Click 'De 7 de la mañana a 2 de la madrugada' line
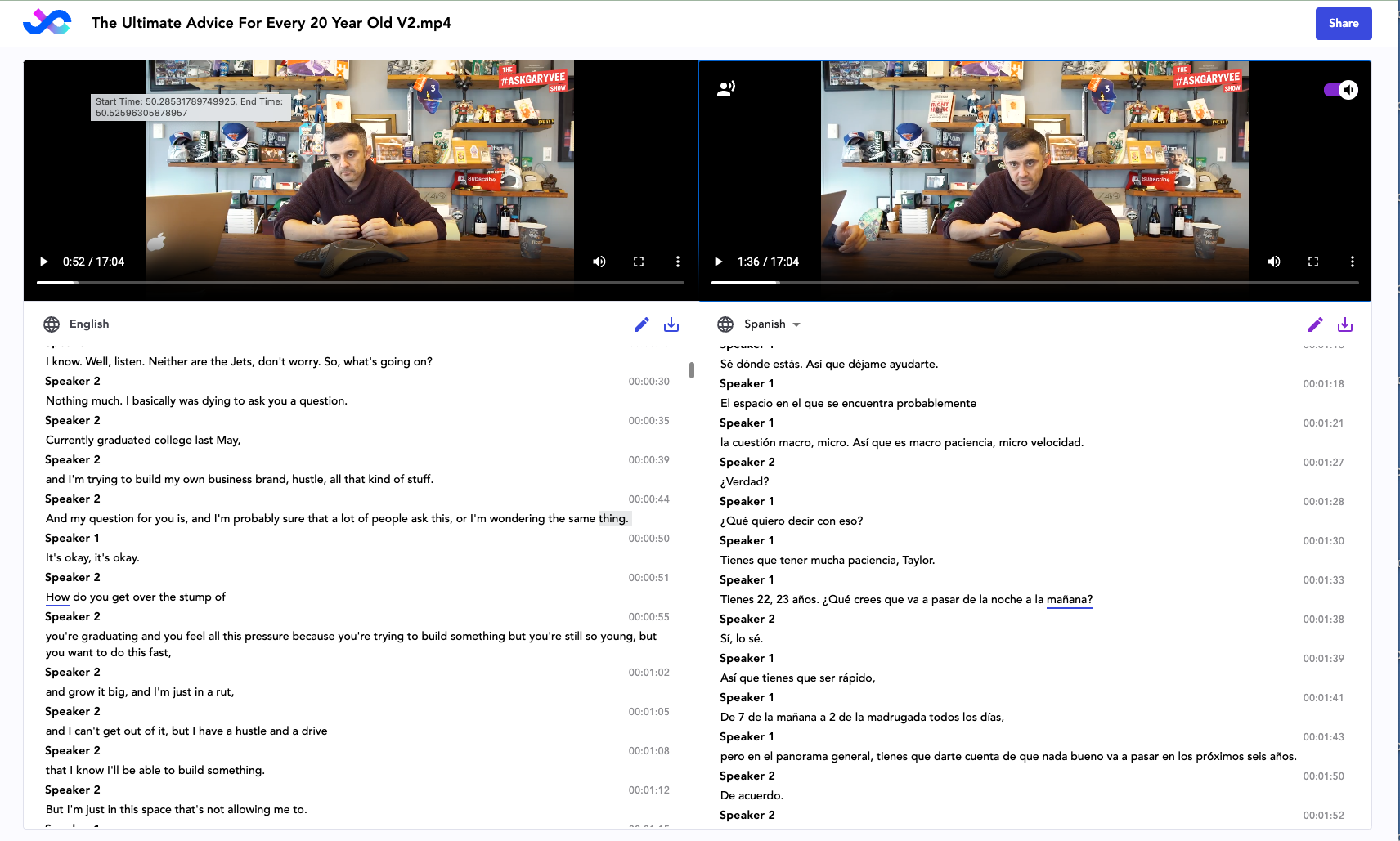Image resolution: width=1400 pixels, height=841 pixels. click(862, 717)
